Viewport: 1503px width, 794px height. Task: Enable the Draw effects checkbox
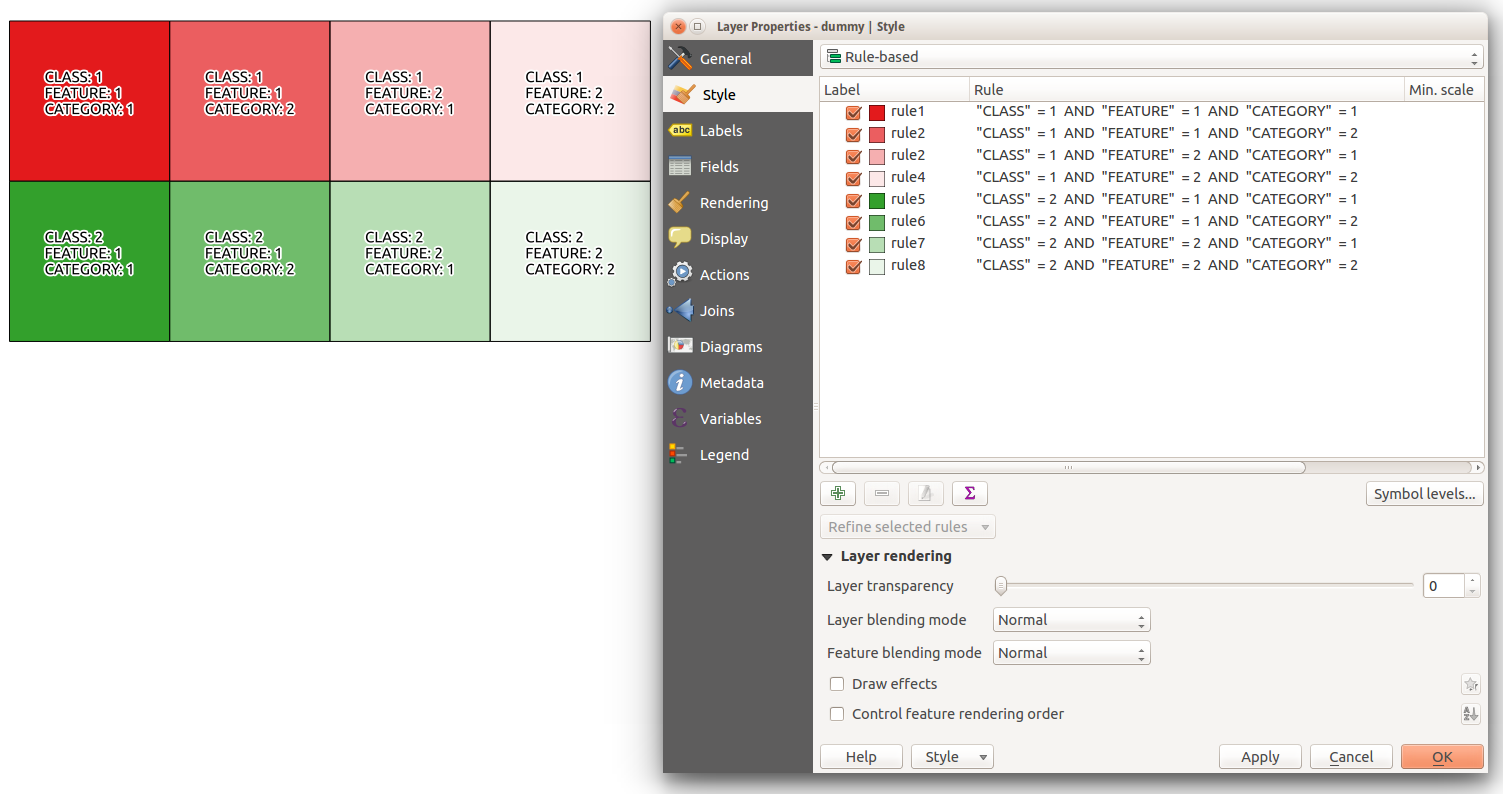click(837, 684)
